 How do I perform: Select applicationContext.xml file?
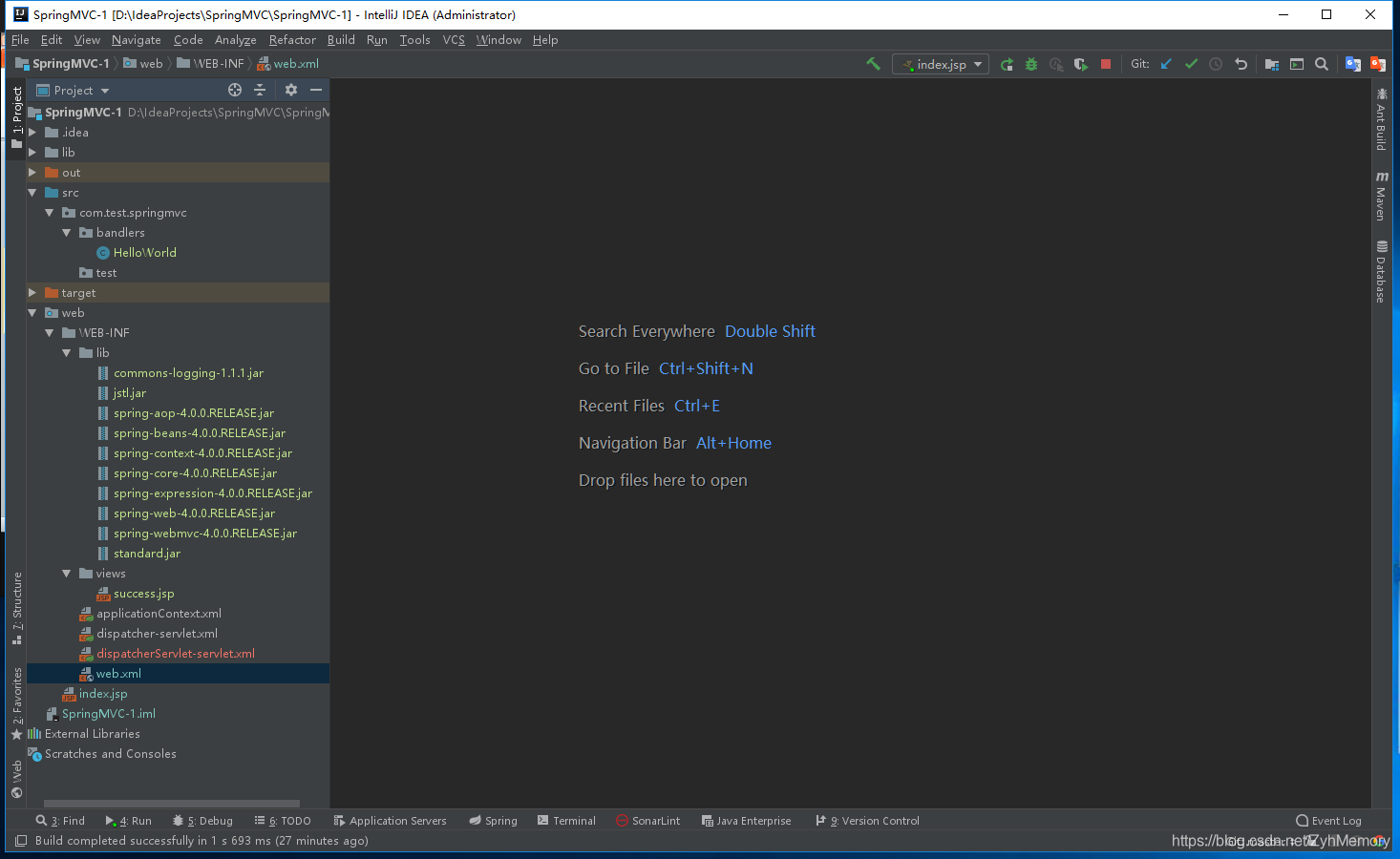(x=159, y=614)
